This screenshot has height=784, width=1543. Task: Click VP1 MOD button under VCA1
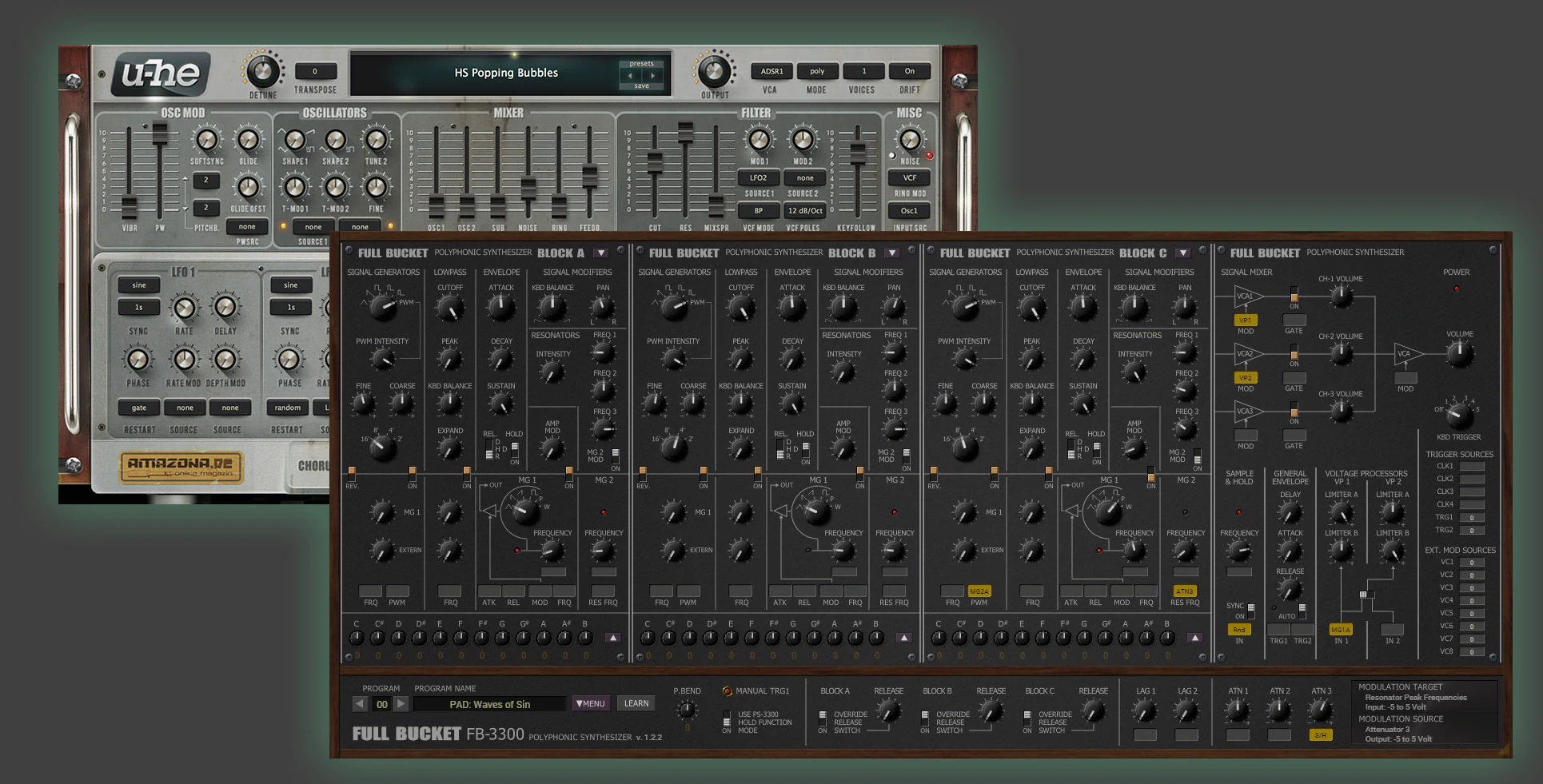click(1246, 320)
